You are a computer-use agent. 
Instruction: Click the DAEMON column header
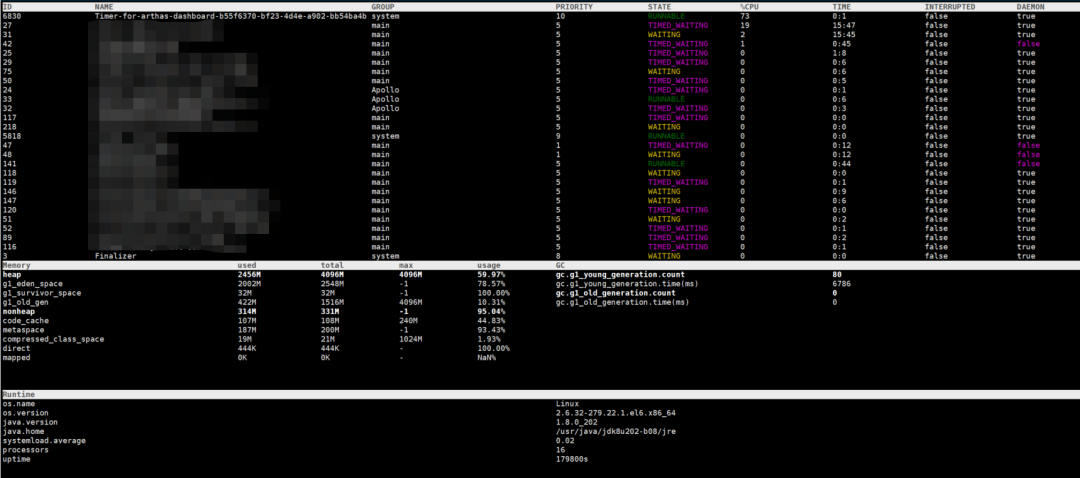click(1030, 6)
